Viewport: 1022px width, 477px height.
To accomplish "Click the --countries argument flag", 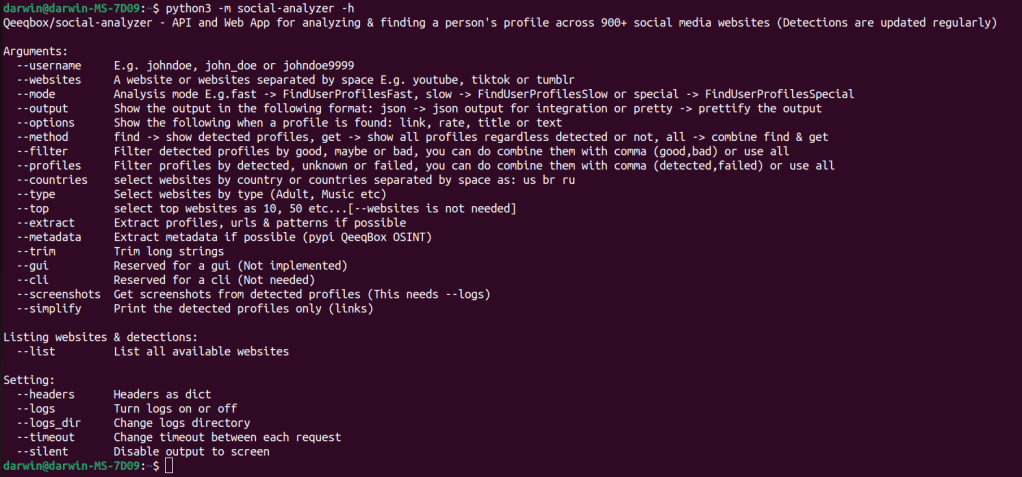I will pos(53,180).
